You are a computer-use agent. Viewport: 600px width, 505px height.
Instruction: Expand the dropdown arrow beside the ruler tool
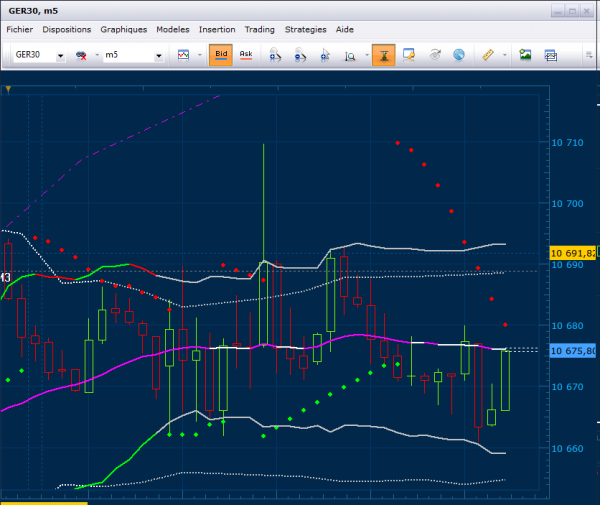(504, 55)
